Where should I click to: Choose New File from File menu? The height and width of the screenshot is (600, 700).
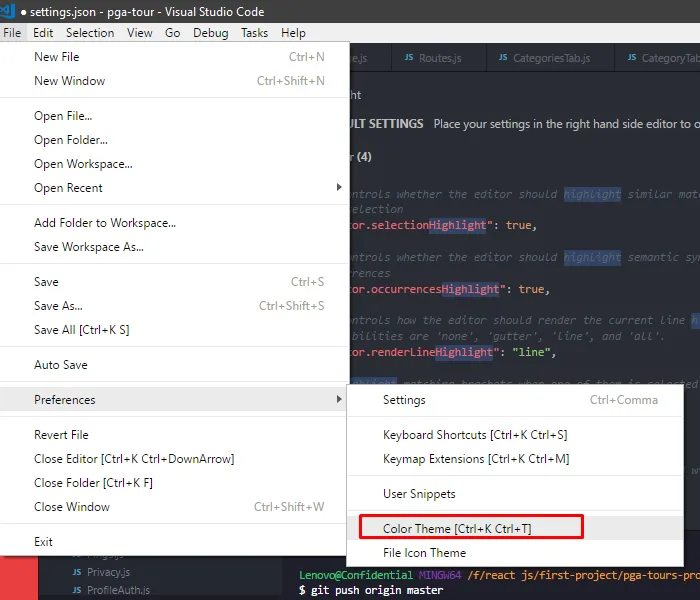tap(175, 57)
